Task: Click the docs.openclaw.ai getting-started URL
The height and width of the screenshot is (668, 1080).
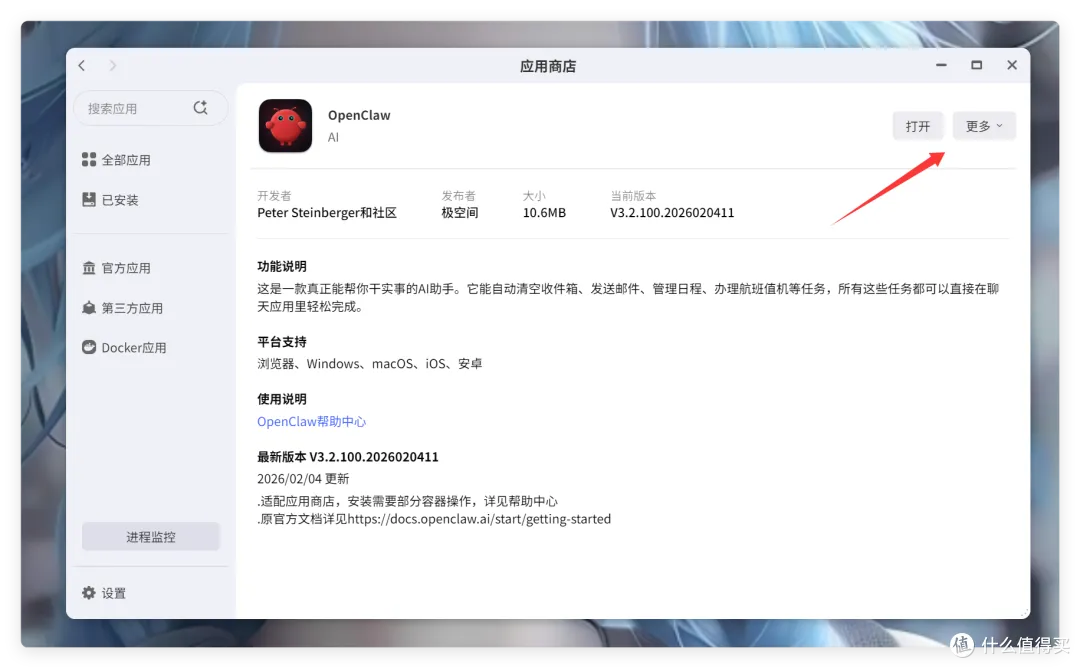Action: pyautogui.click(x=479, y=519)
